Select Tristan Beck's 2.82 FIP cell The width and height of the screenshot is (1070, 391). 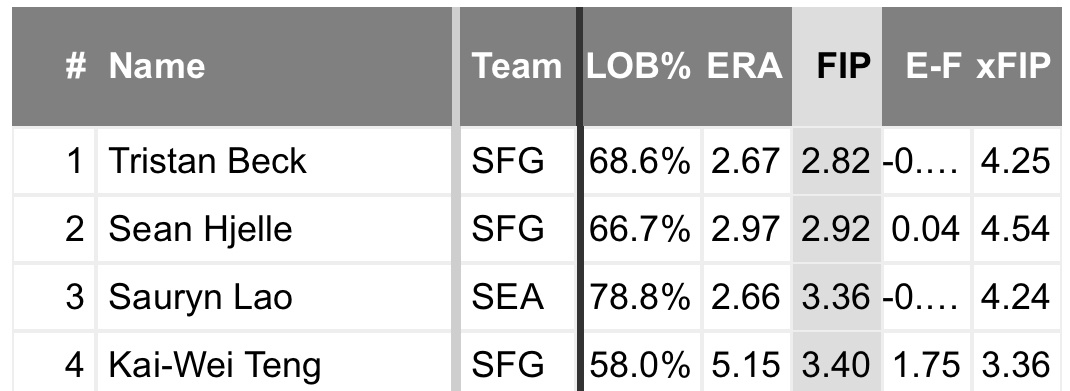click(837, 162)
